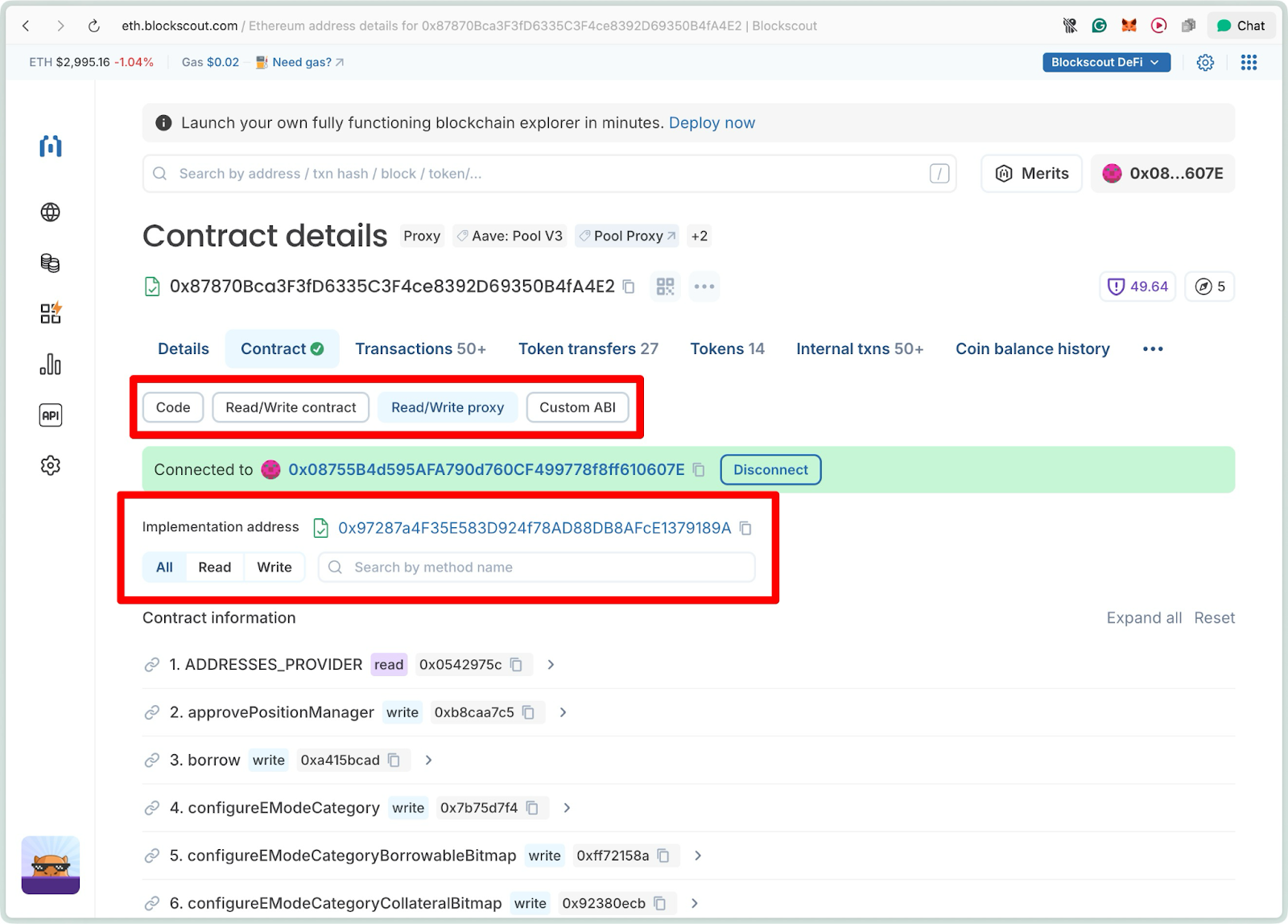Viewport: 1288px width, 924px height.
Task: Click inside the method name search field
Action: coord(536,567)
